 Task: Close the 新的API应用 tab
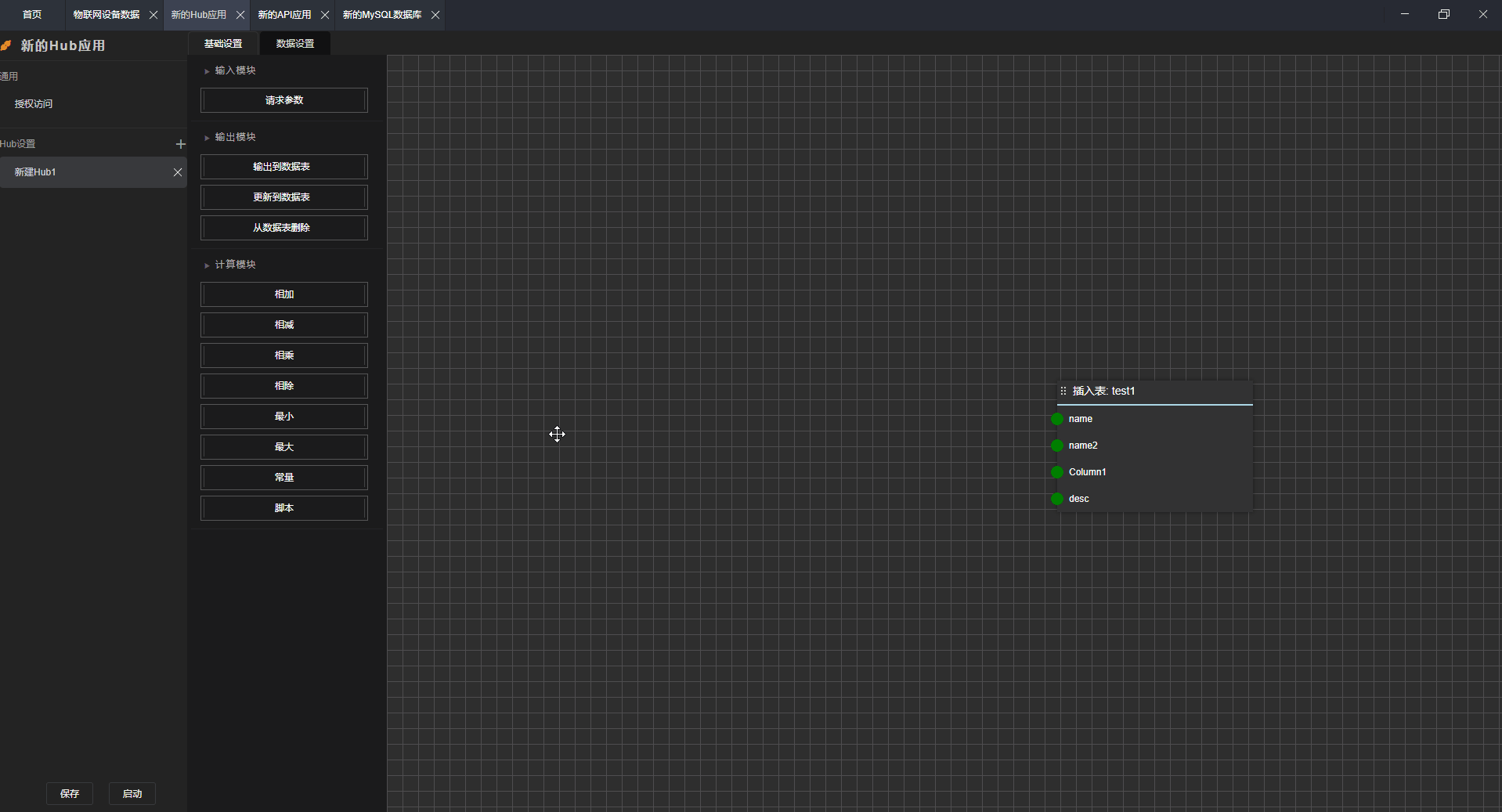[x=325, y=15]
